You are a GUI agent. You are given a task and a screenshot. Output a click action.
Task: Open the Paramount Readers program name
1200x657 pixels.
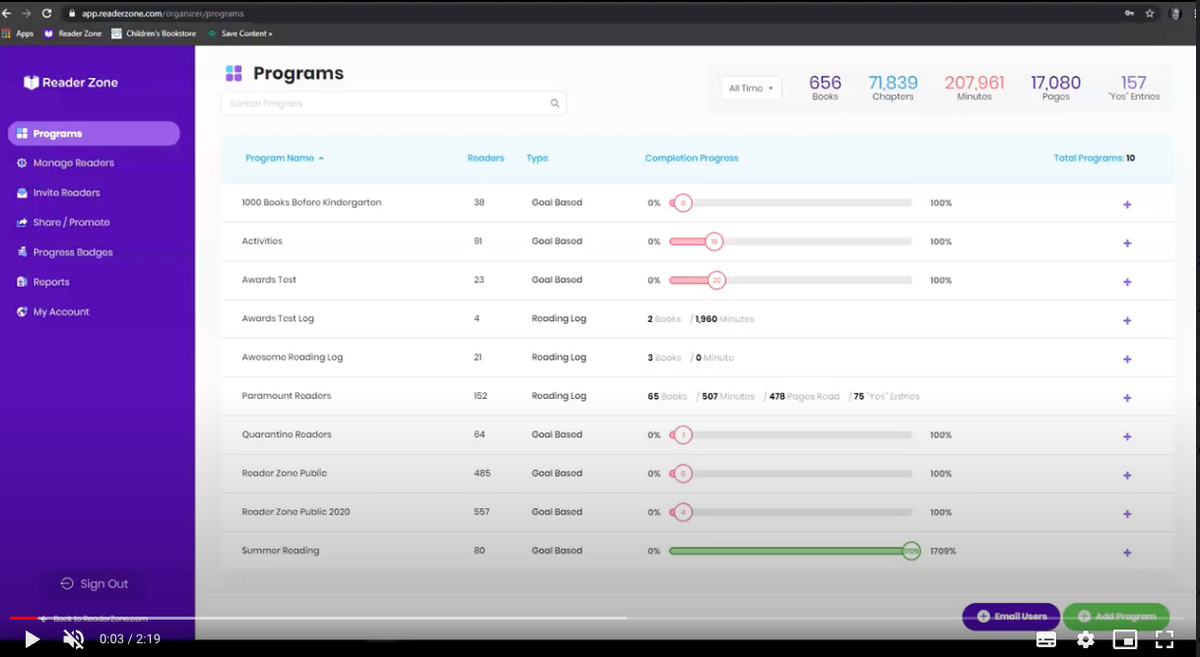click(286, 396)
